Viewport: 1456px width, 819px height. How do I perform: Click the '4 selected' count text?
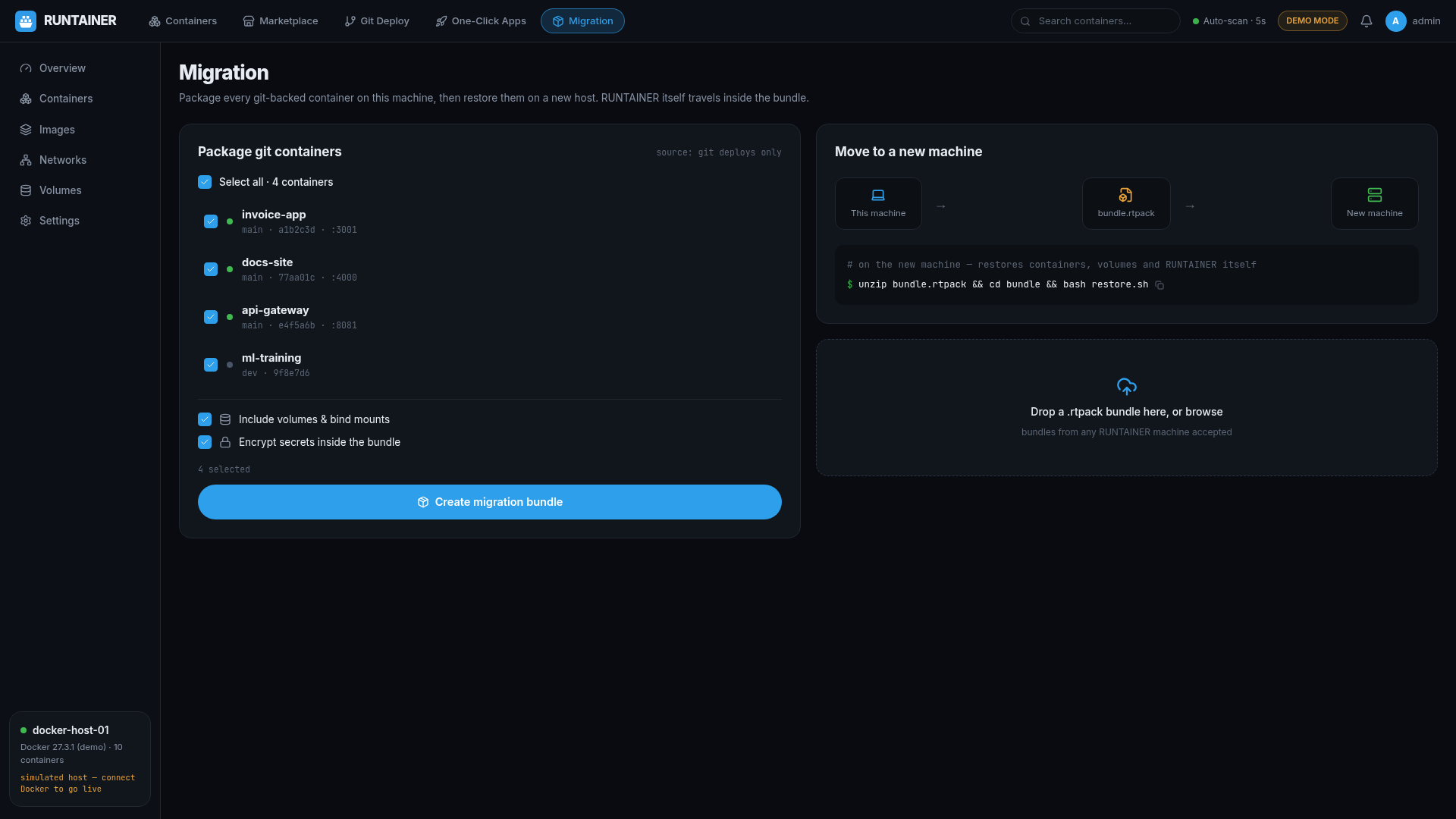tap(224, 469)
